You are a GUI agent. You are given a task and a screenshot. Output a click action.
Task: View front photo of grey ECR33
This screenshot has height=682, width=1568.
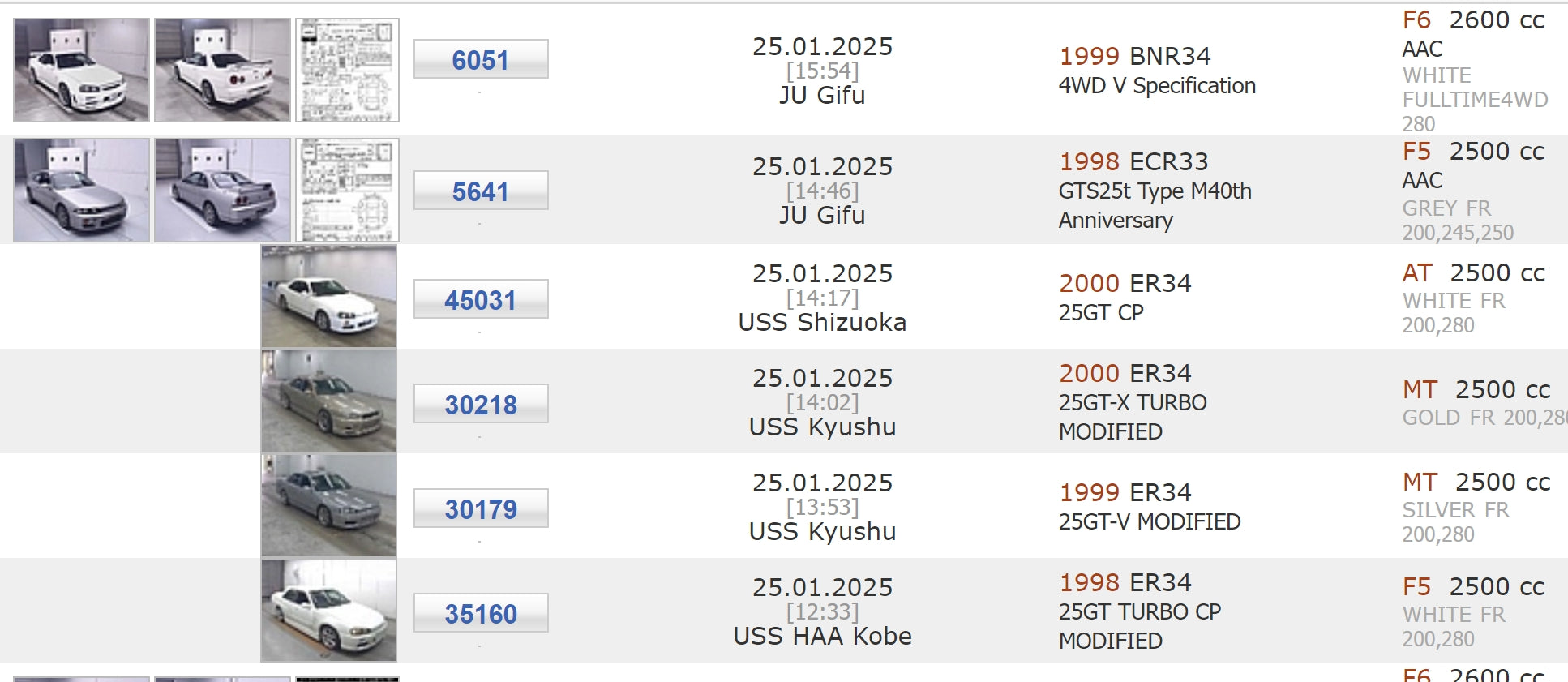click(x=81, y=191)
